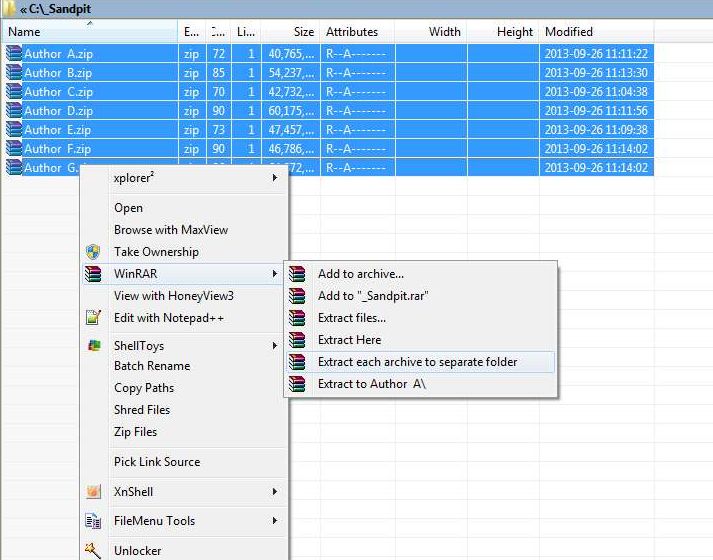
Task: Click the icon beside Extract files...
Action: pos(297,318)
